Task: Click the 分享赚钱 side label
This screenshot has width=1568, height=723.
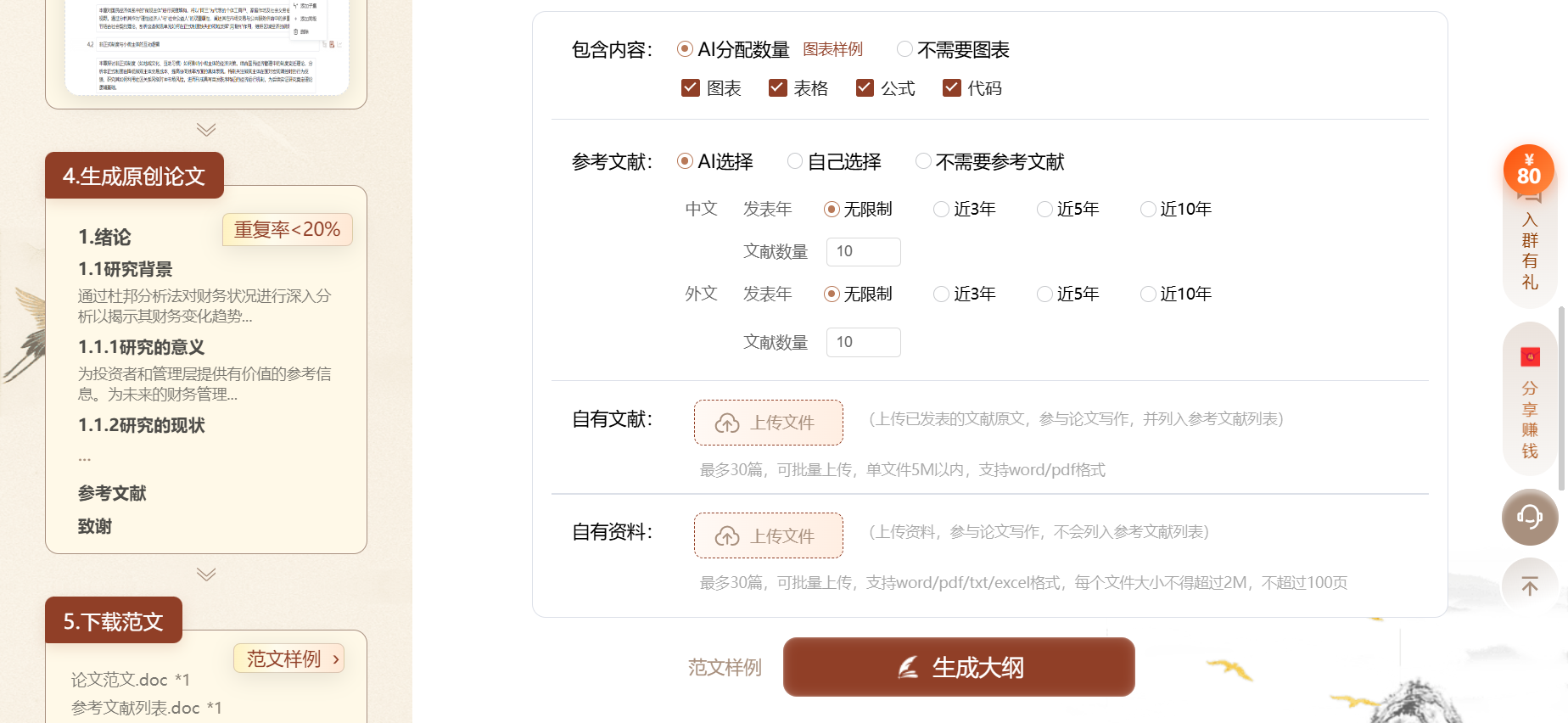Action: 1530,420
